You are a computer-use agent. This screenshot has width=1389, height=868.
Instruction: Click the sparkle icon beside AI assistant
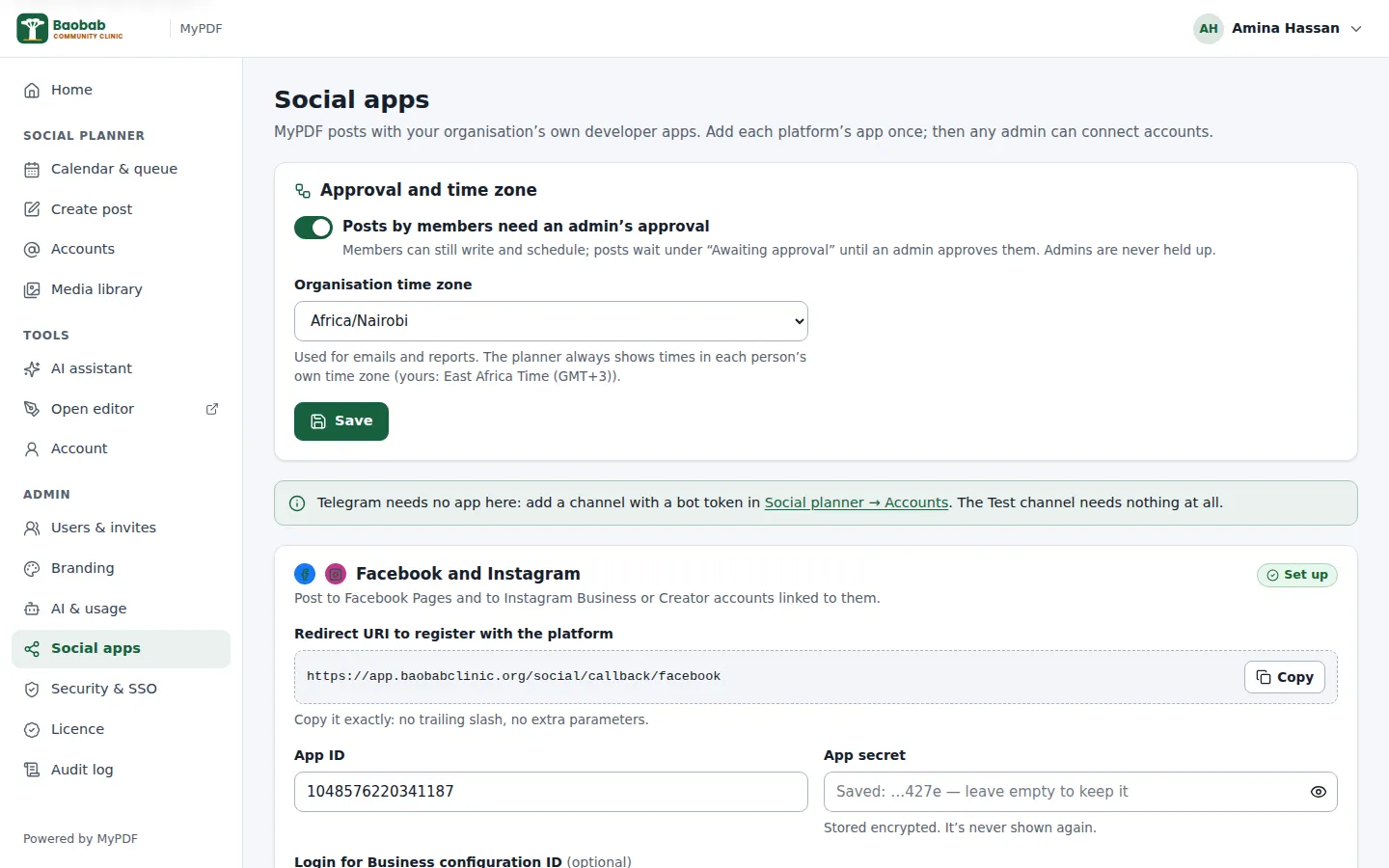32,368
